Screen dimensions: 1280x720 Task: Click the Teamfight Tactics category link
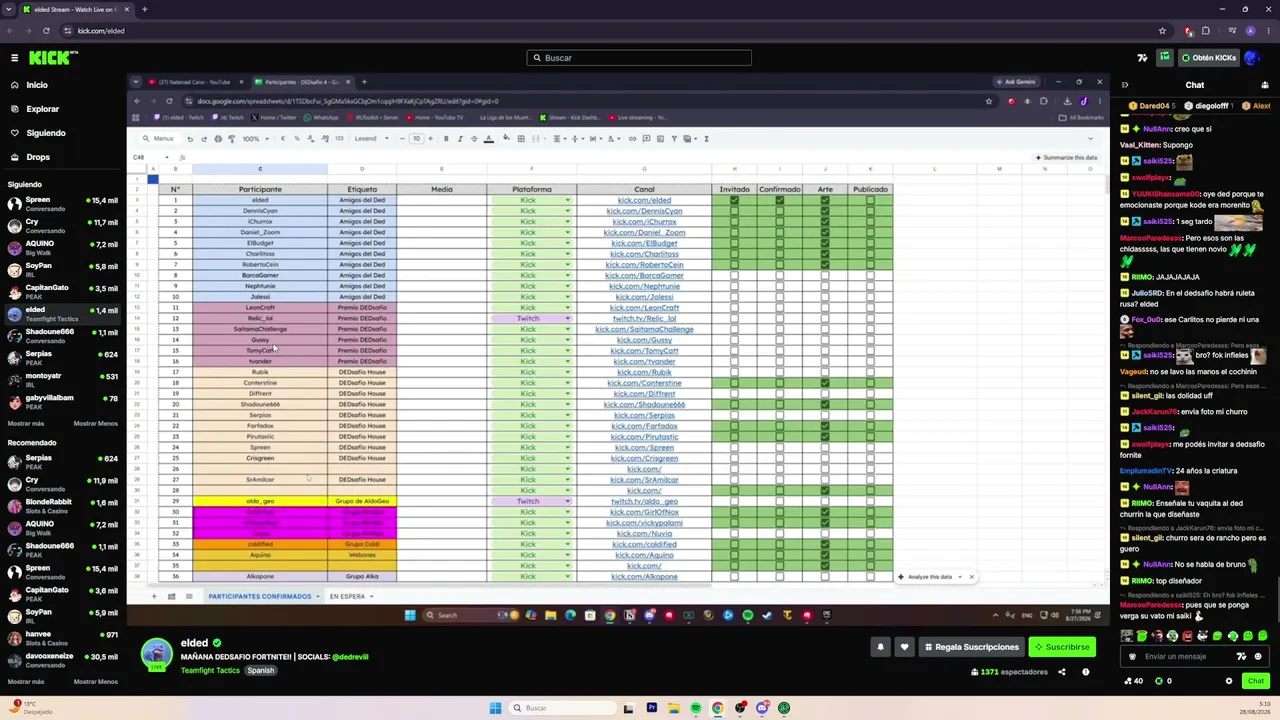pos(211,670)
